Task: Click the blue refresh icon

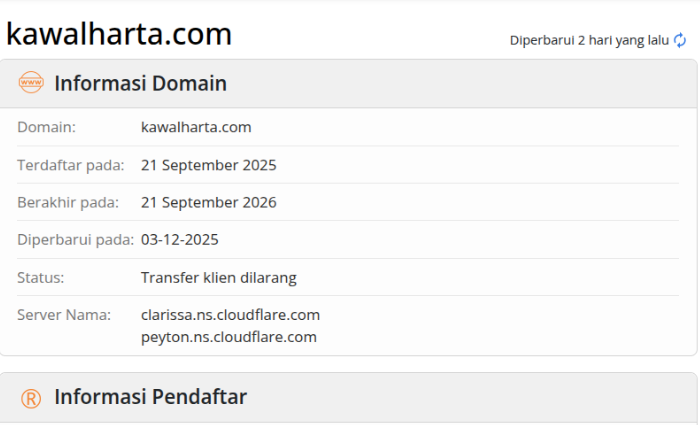Action: [680, 40]
